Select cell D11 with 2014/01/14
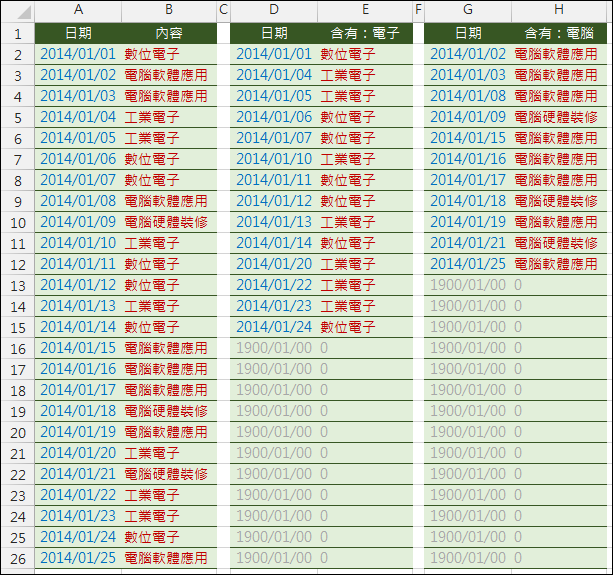Screen dimensions: 613x575 click(274, 243)
